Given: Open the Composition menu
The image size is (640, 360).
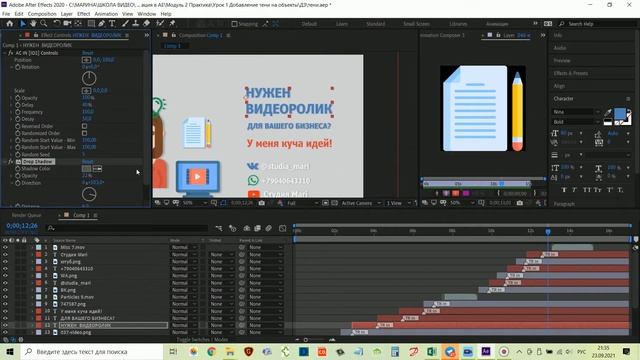Looking at the screenshot, I should click(42, 14).
